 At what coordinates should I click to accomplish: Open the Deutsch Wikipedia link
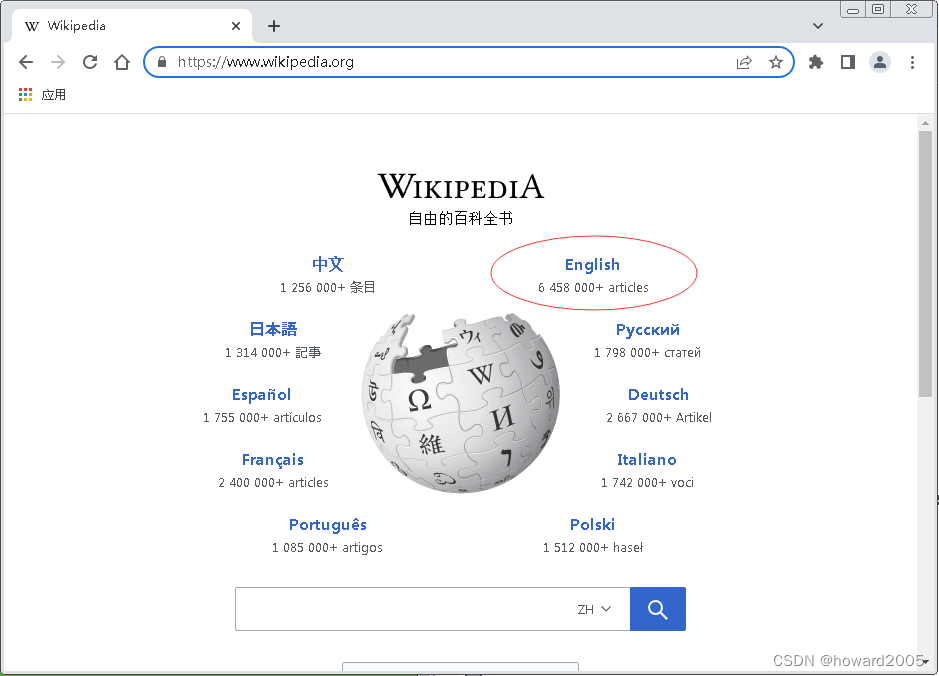(x=658, y=395)
